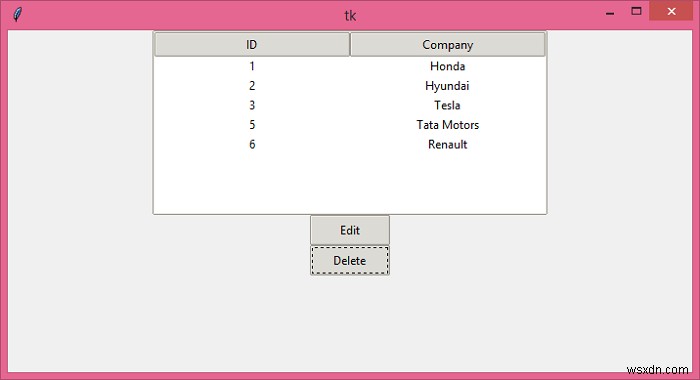This screenshot has height=380, width=700.
Task: Click the Company column header
Action: pyautogui.click(x=448, y=45)
